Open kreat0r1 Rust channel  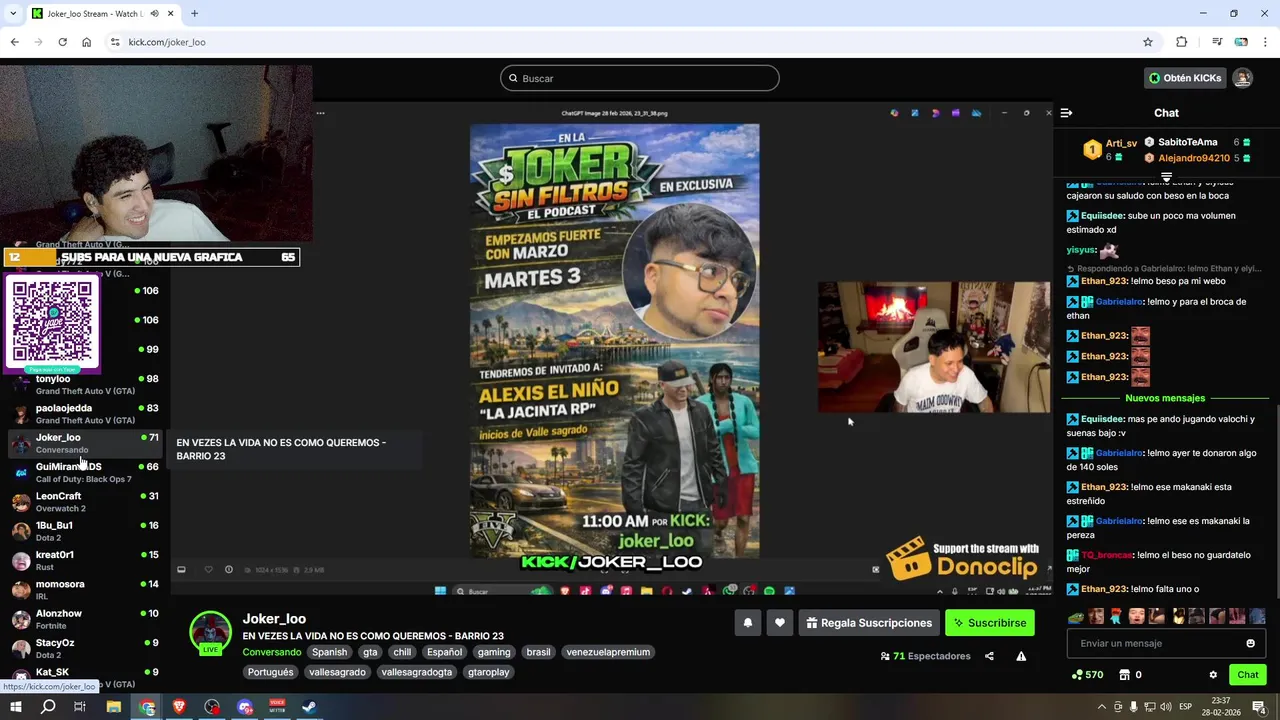tap(84, 560)
